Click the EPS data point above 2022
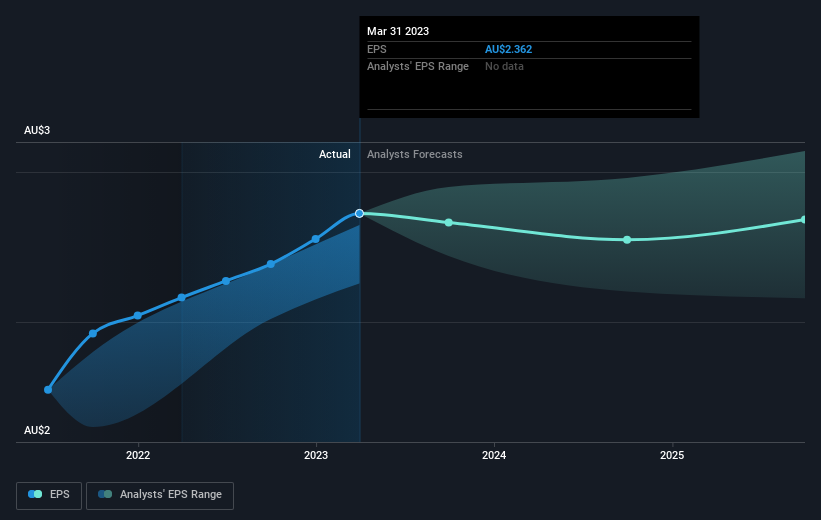 pyautogui.click(x=138, y=315)
